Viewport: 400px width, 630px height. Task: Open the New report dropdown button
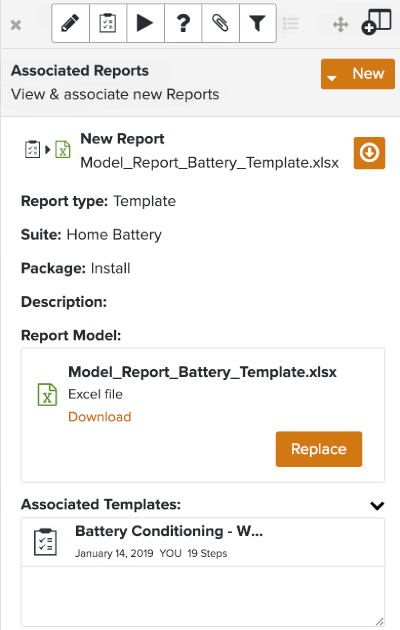(x=357, y=74)
